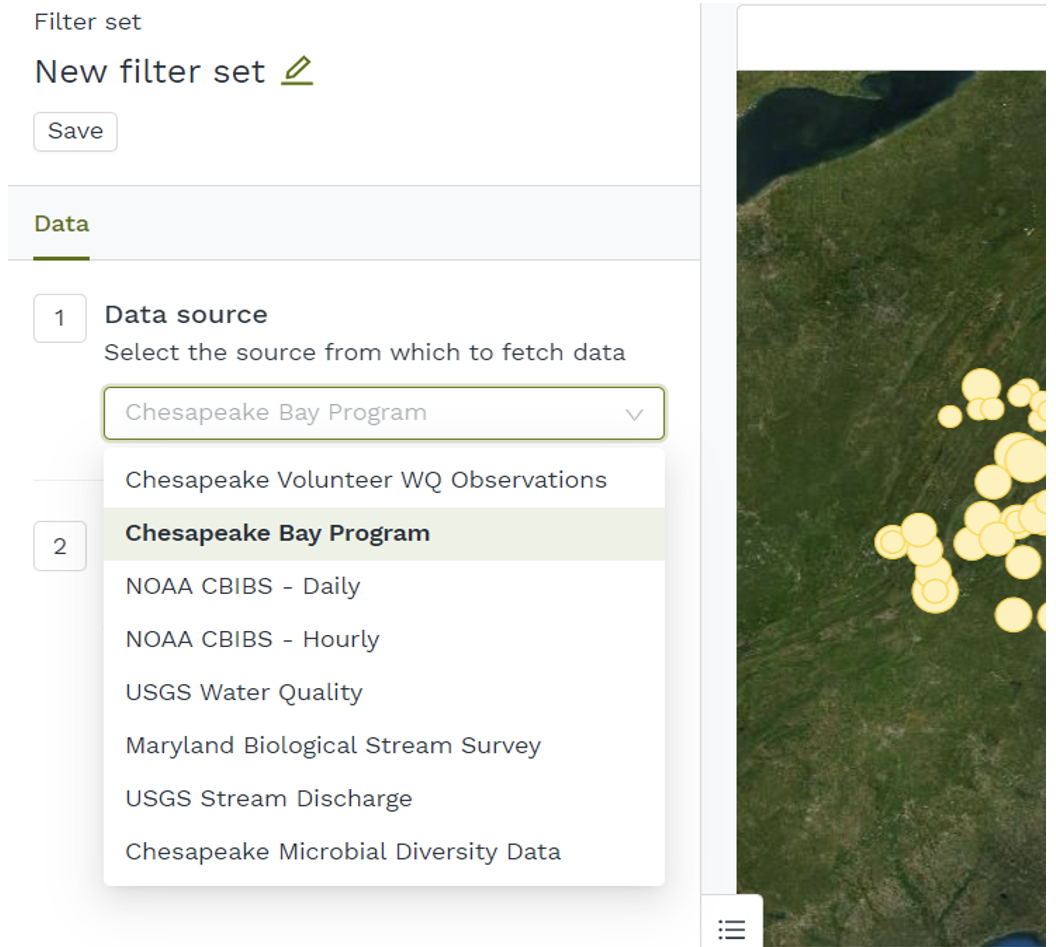Viewport: 1056px width, 947px height.
Task: Click the Data source heading
Action: click(x=186, y=315)
